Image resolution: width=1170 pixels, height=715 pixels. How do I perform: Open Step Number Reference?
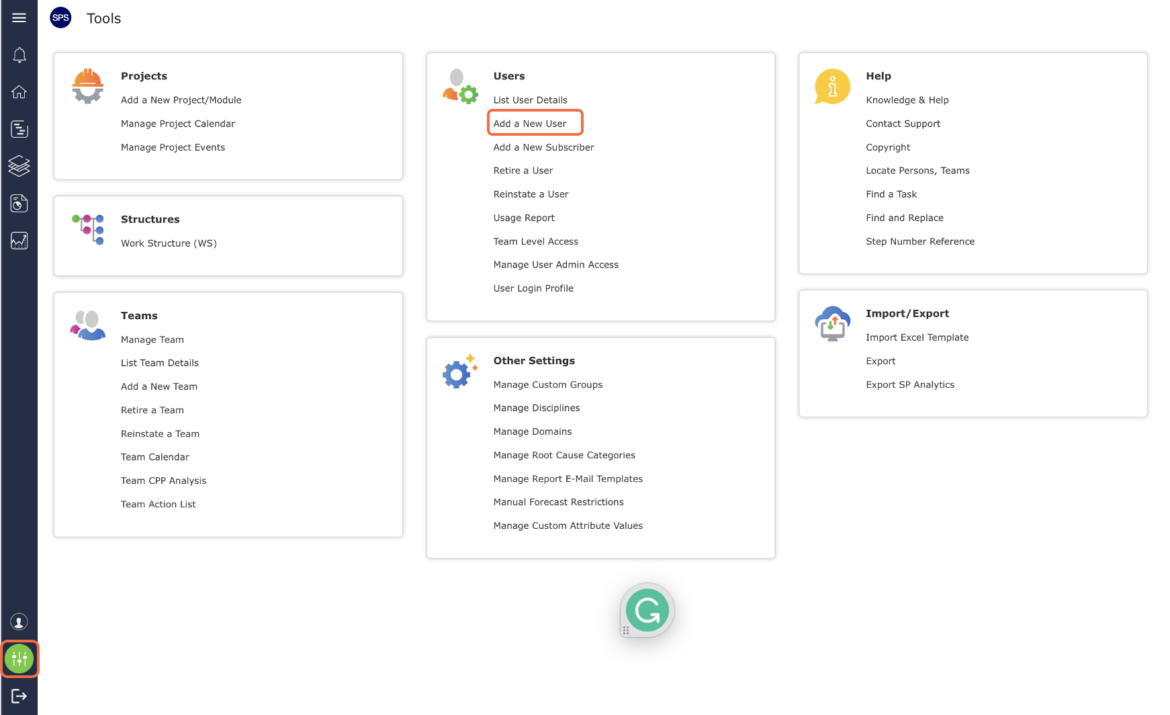[x=920, y=242]
